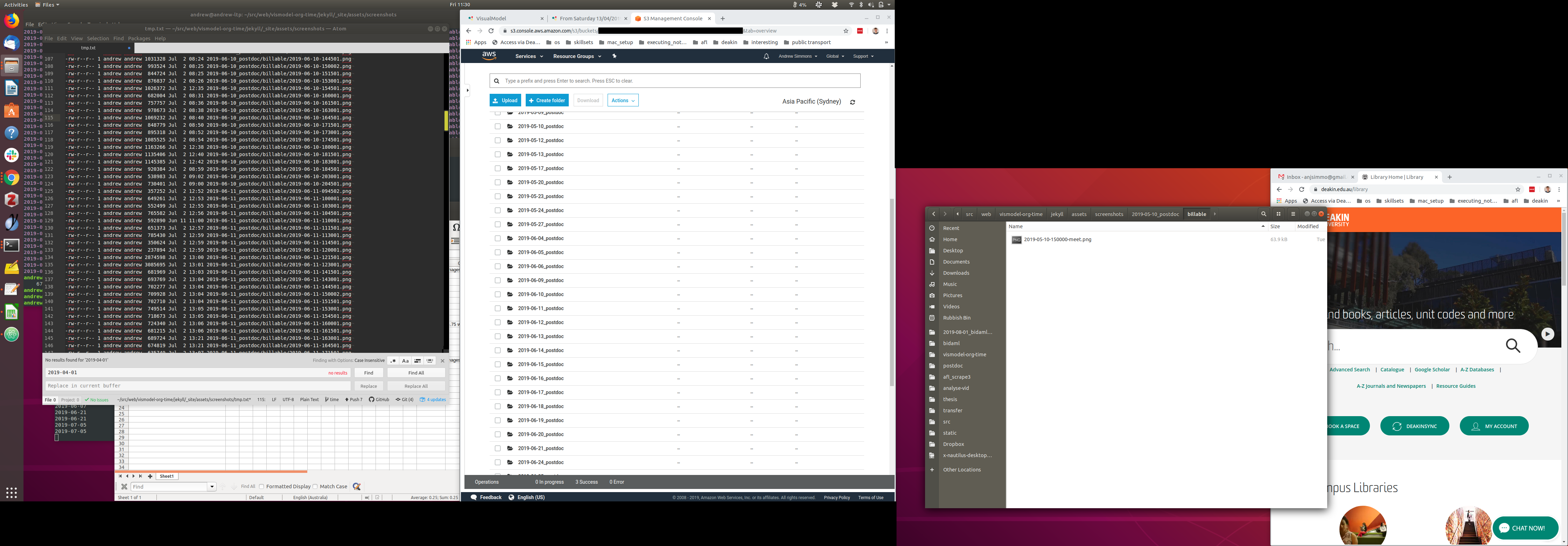Open Firefox from the Ubuntu dock

click(12, 20)
